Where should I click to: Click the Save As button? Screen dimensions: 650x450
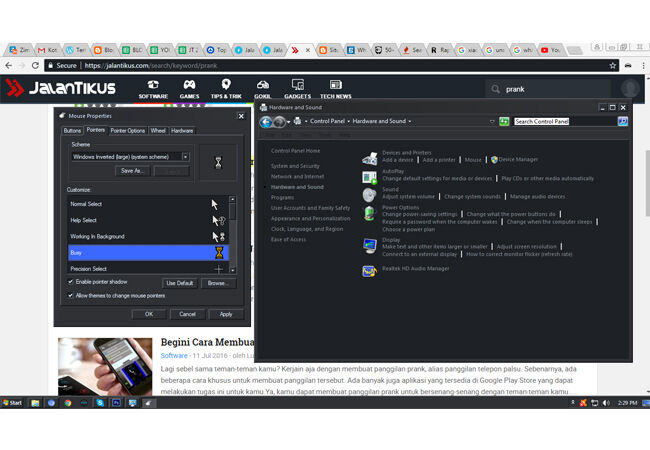(132, 171)
